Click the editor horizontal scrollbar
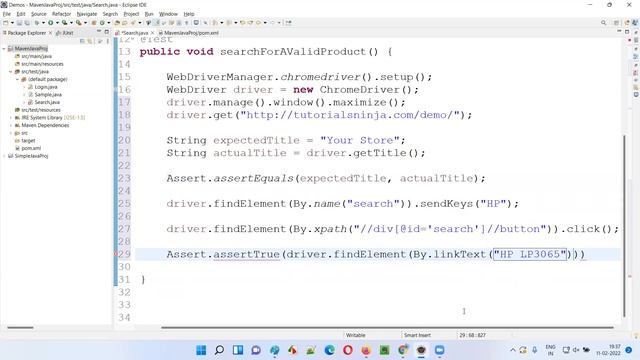Screen dimensions: 640x360 tap(387, 327)
